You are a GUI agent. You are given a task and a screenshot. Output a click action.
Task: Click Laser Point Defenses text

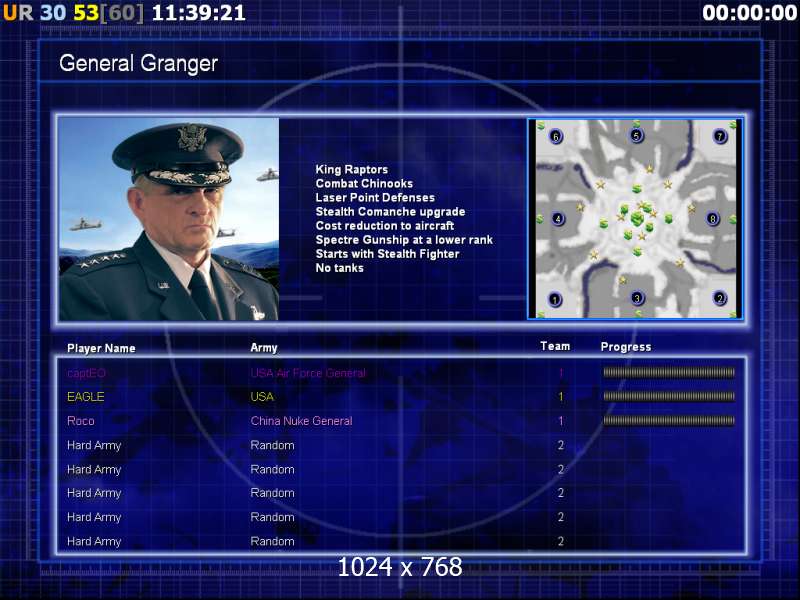coord(375,197)
